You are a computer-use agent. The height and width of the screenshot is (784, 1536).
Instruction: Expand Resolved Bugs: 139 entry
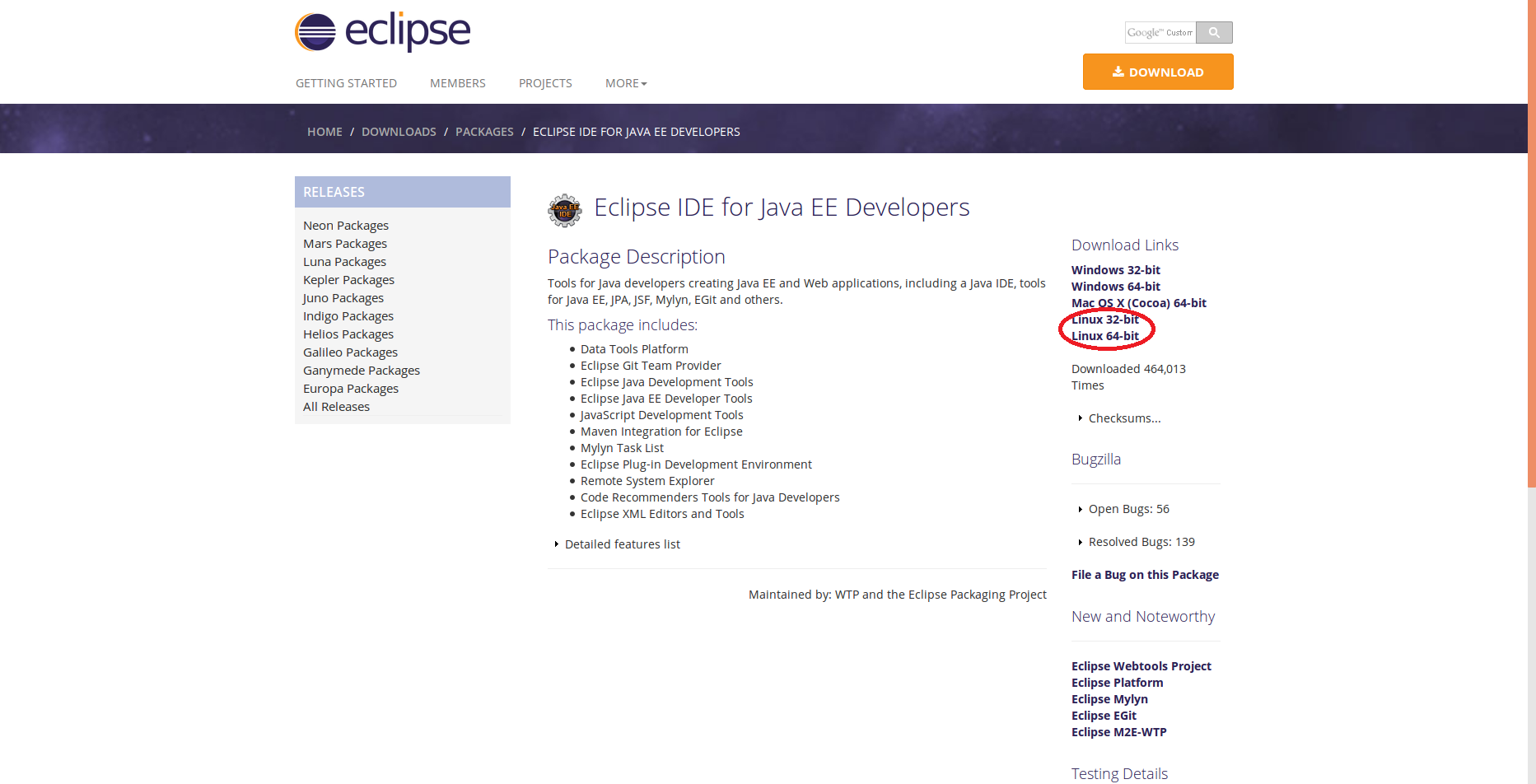point(1137,542)
